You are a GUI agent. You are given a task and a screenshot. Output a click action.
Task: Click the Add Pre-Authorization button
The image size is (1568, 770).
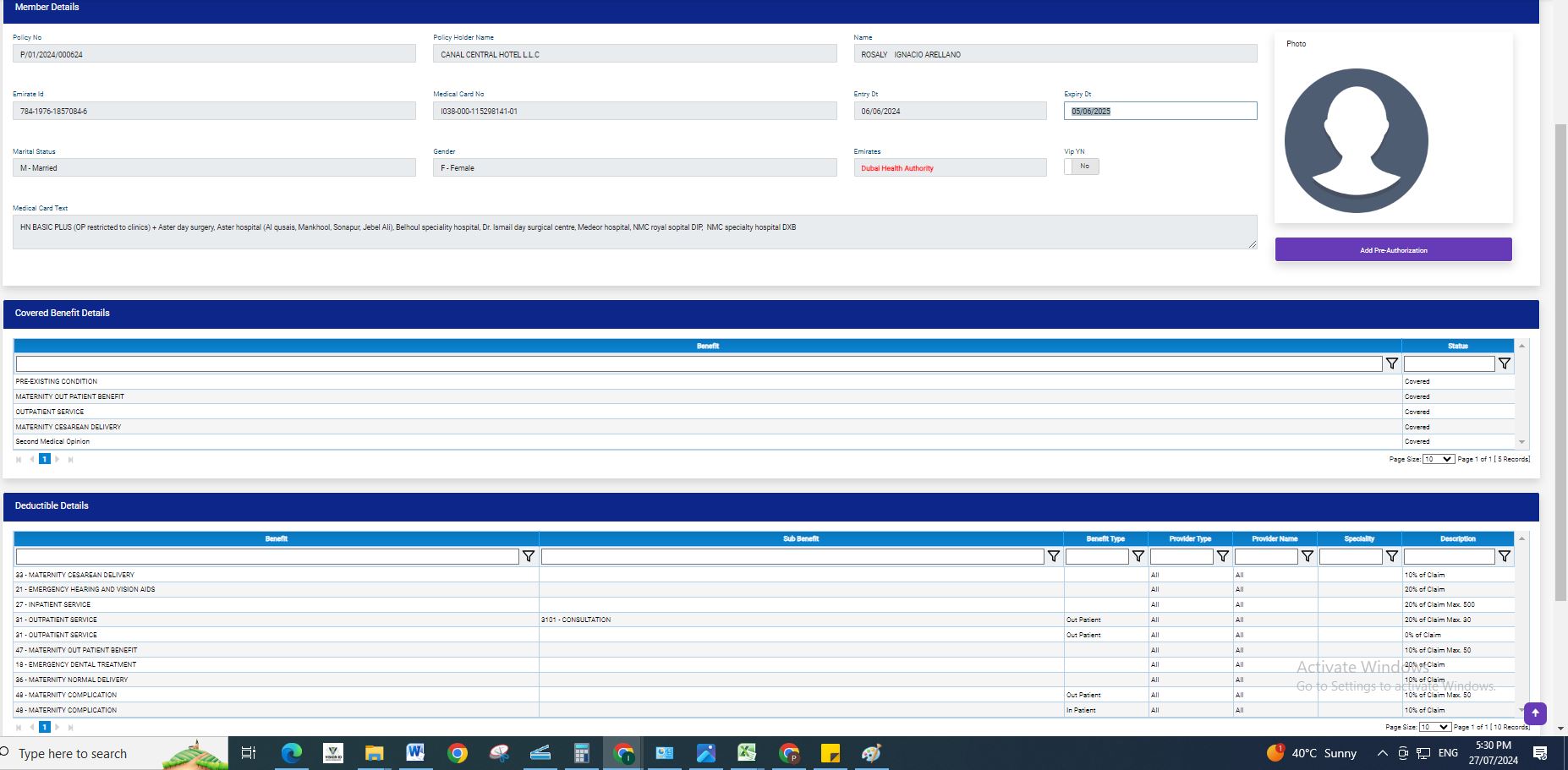pyautogui.click(x=1393, y=250)
